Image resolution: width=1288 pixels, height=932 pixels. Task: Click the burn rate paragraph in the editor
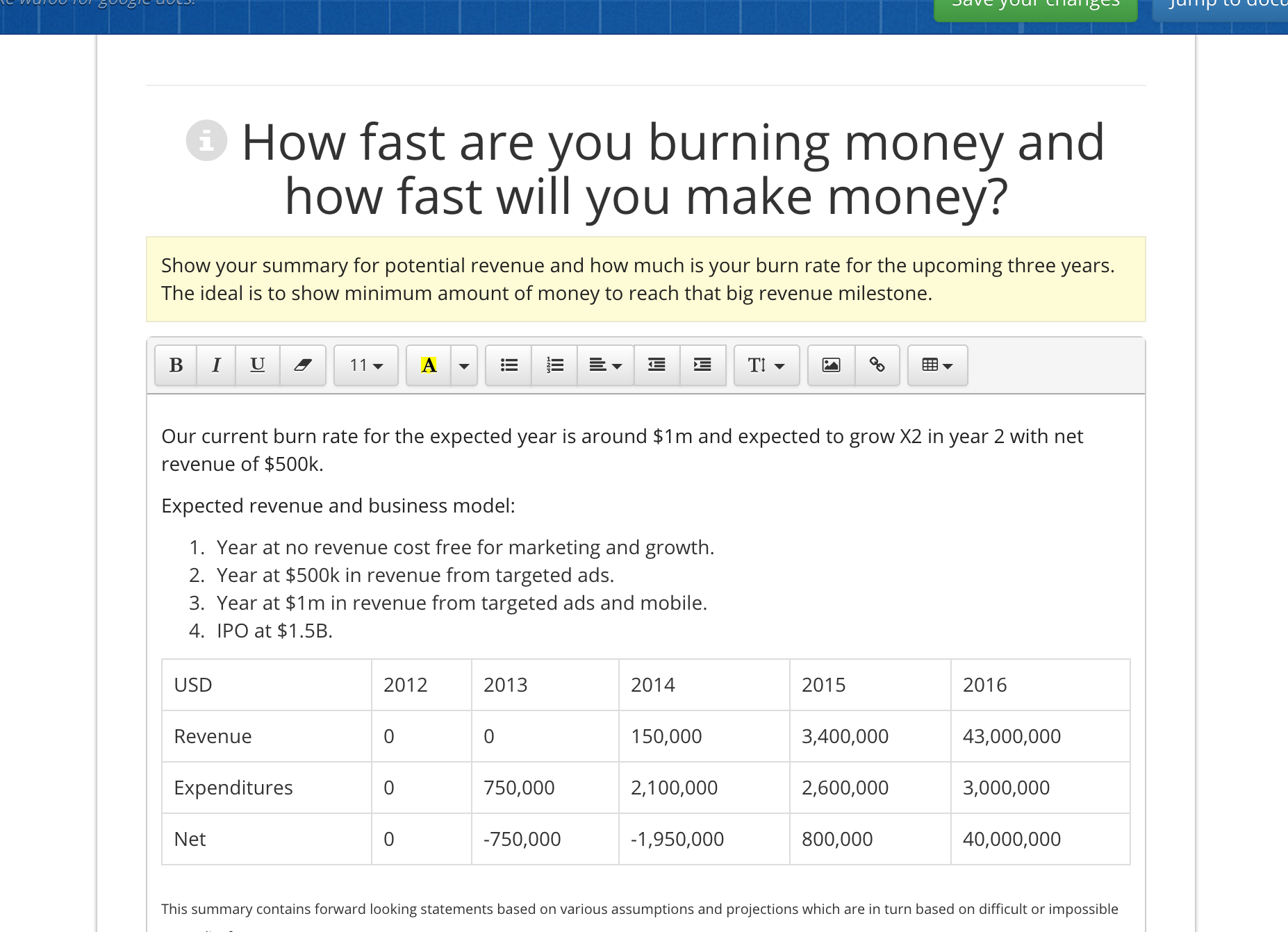(x=622, y=450)
